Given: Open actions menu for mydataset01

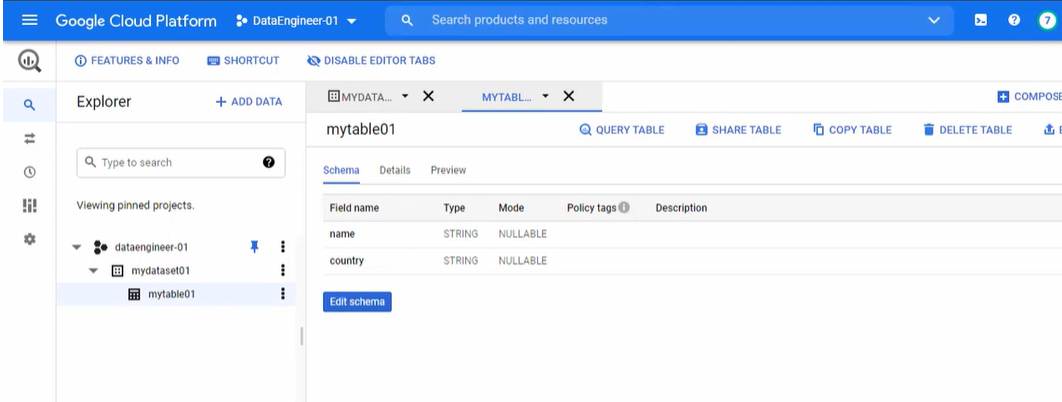Looking at the screenshot, I should 283,270.
